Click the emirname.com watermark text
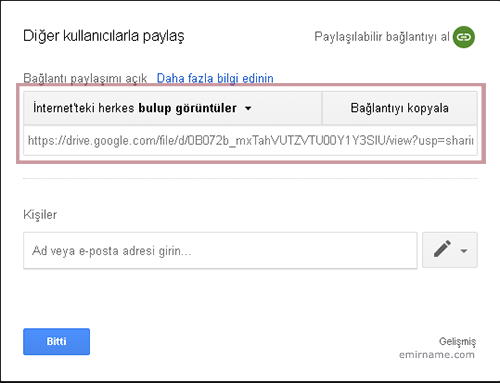 (x=437, y=354)
